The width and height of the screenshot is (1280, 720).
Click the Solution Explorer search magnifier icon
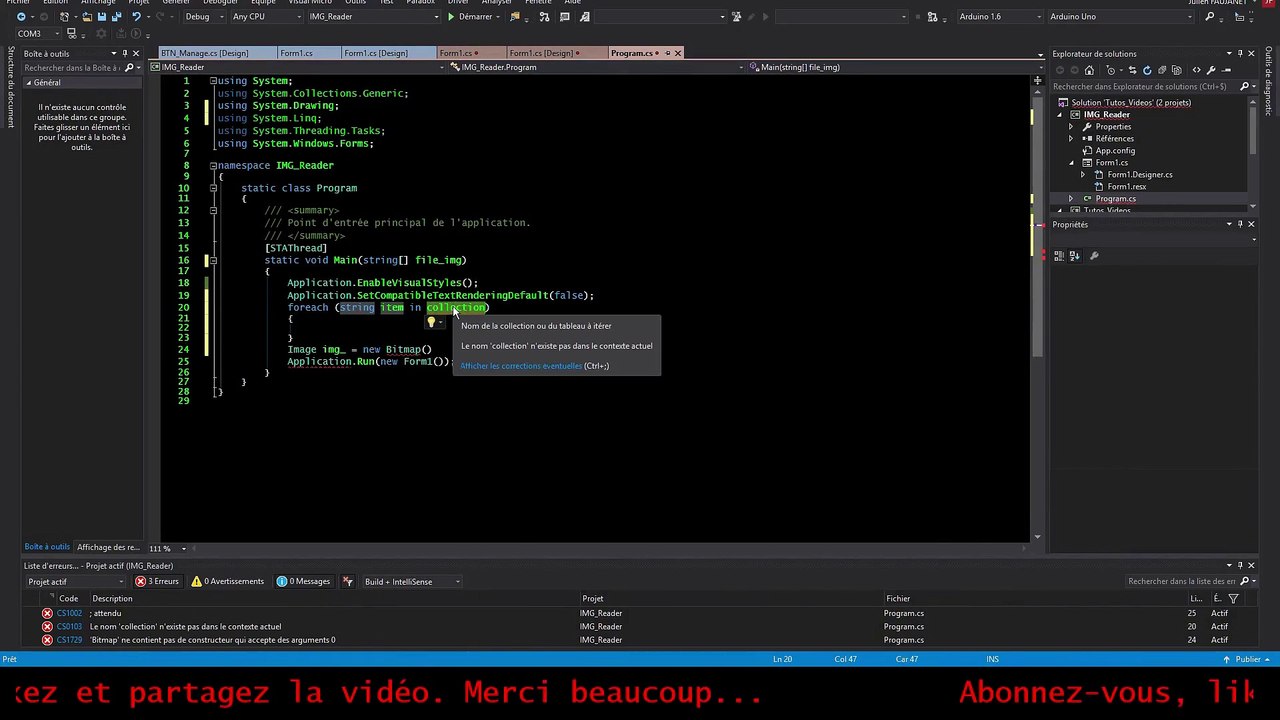click(x=1245, y=87)
